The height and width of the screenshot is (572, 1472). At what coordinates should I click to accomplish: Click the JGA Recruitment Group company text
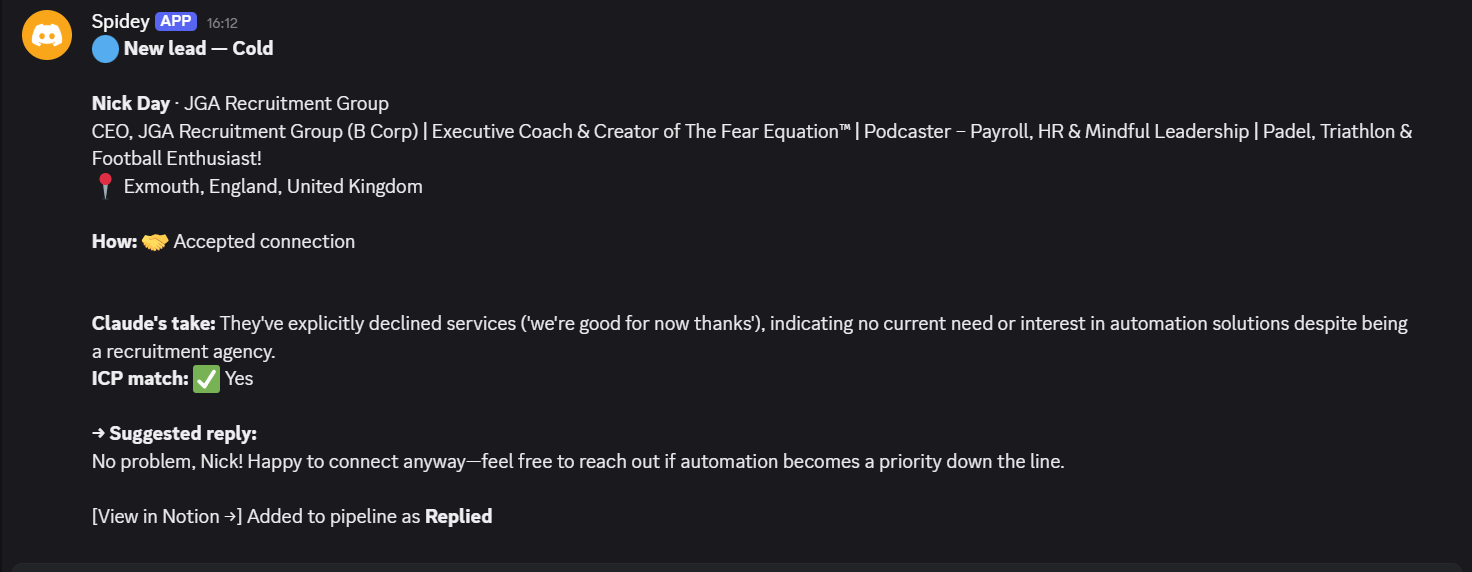286,104
